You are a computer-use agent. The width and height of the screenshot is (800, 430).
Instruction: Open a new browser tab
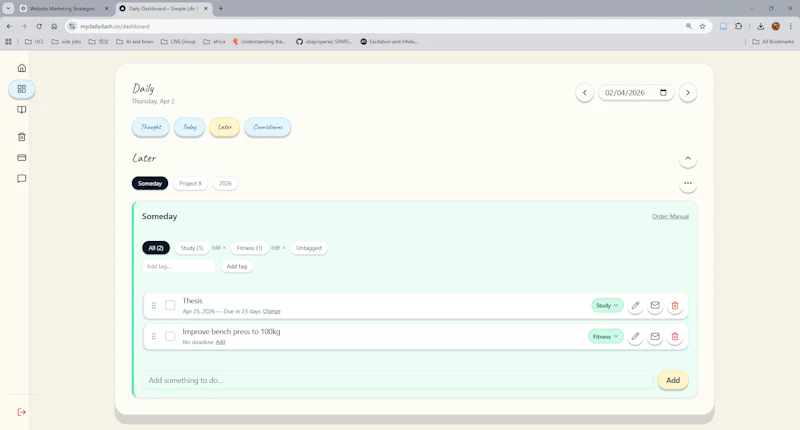pyautogui.click(x=221, y=9)
